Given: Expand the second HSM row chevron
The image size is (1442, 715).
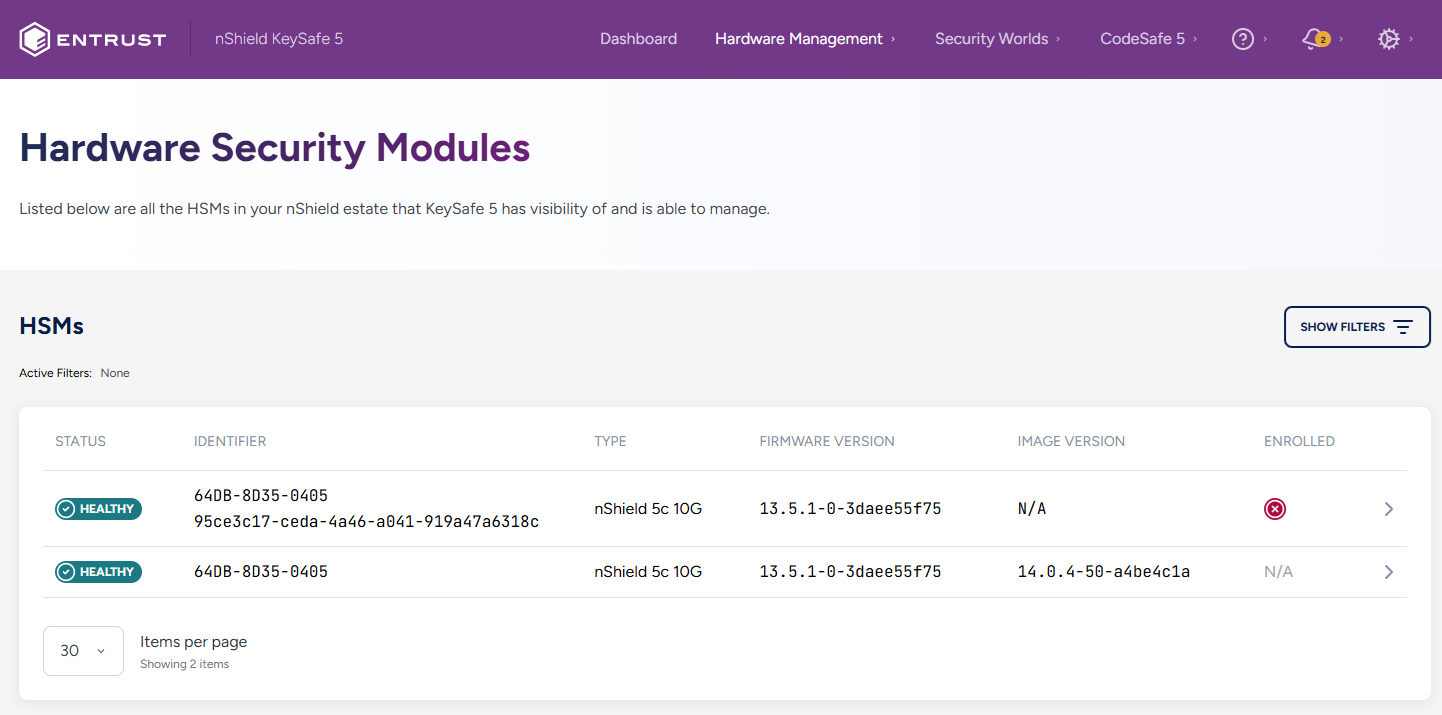Looking at the screenshot, I should [x=1388, y=572].
